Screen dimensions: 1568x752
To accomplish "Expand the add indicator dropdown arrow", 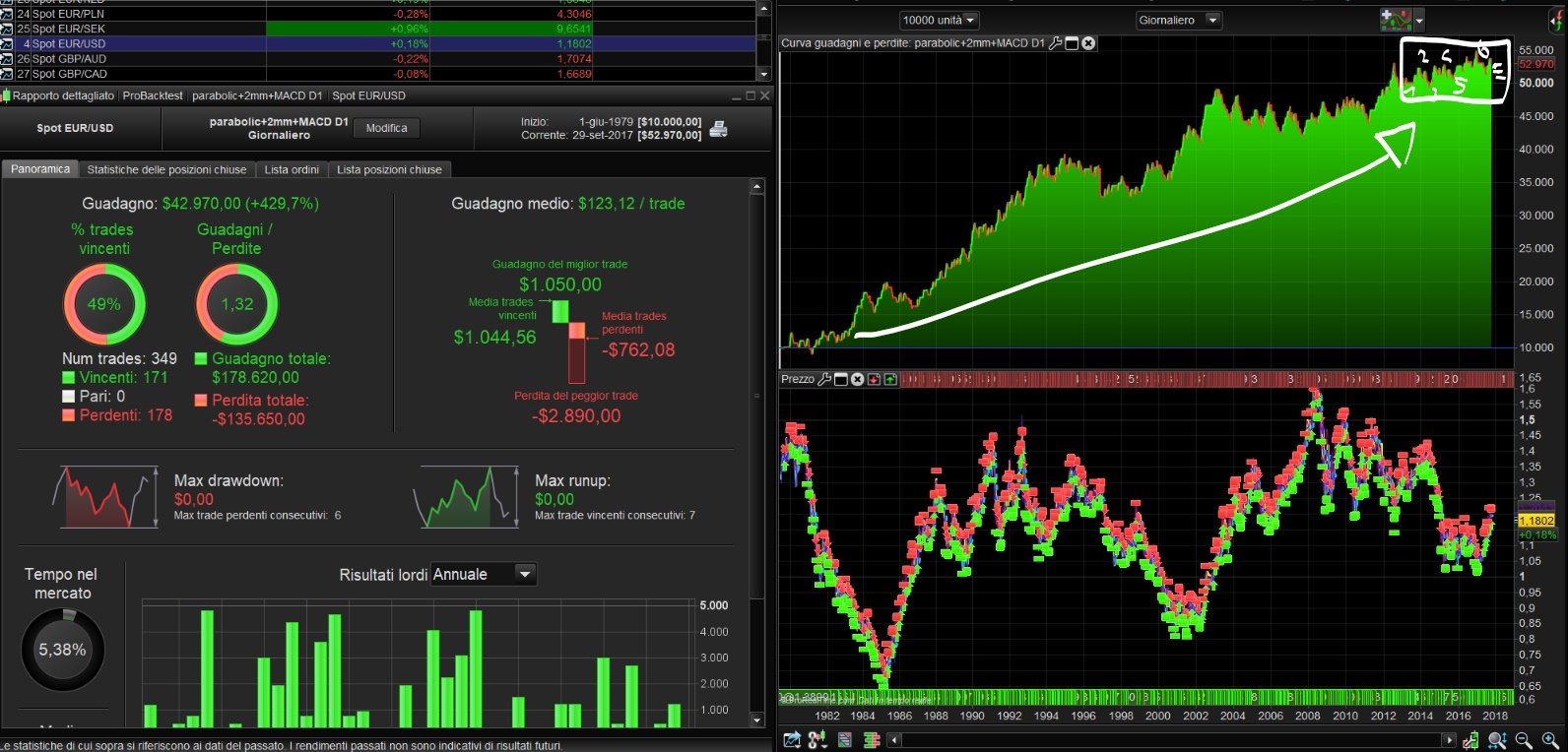I will pyautogui.click(x=1419, y=20).
